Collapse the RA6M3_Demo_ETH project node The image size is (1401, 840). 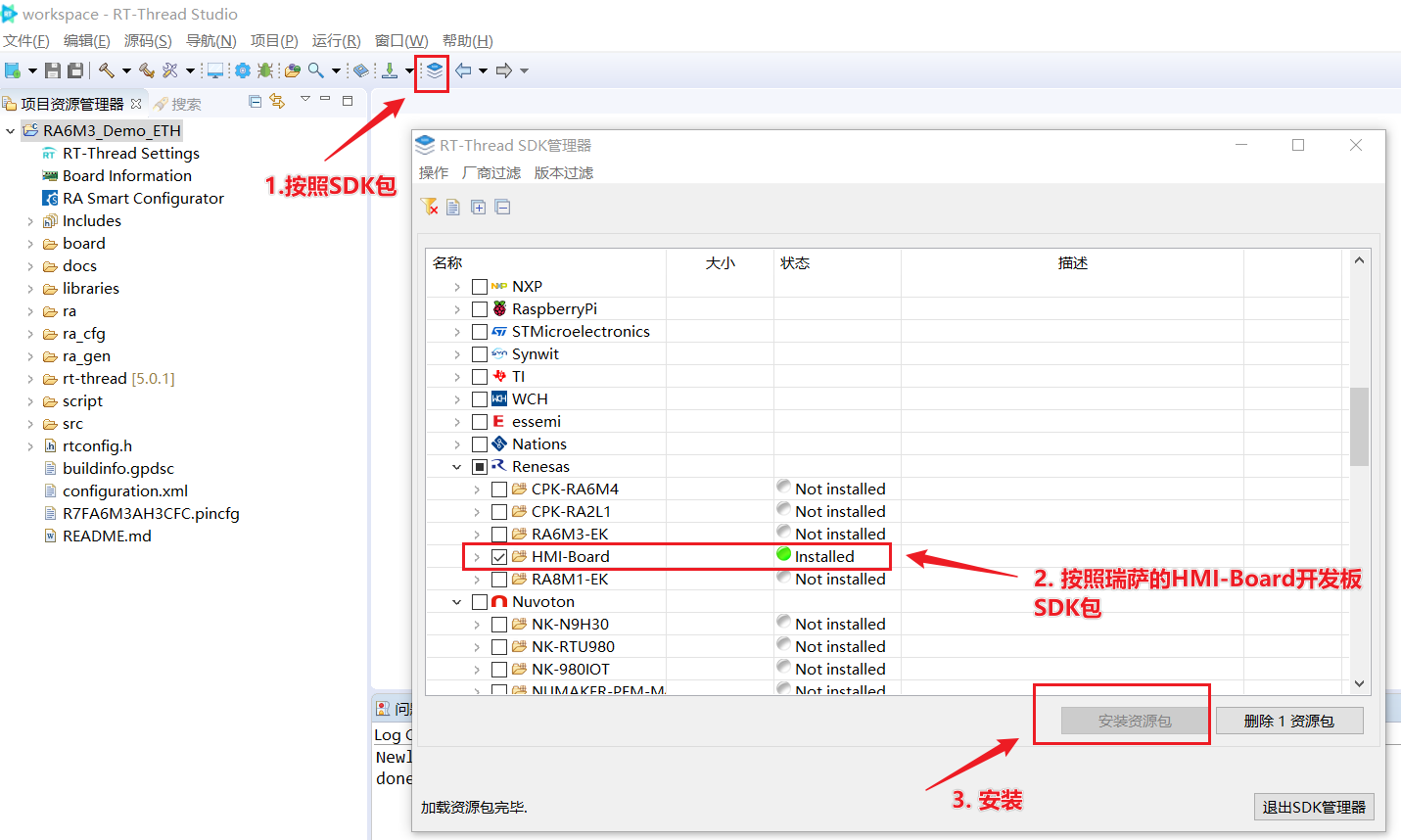pos(11,130)
